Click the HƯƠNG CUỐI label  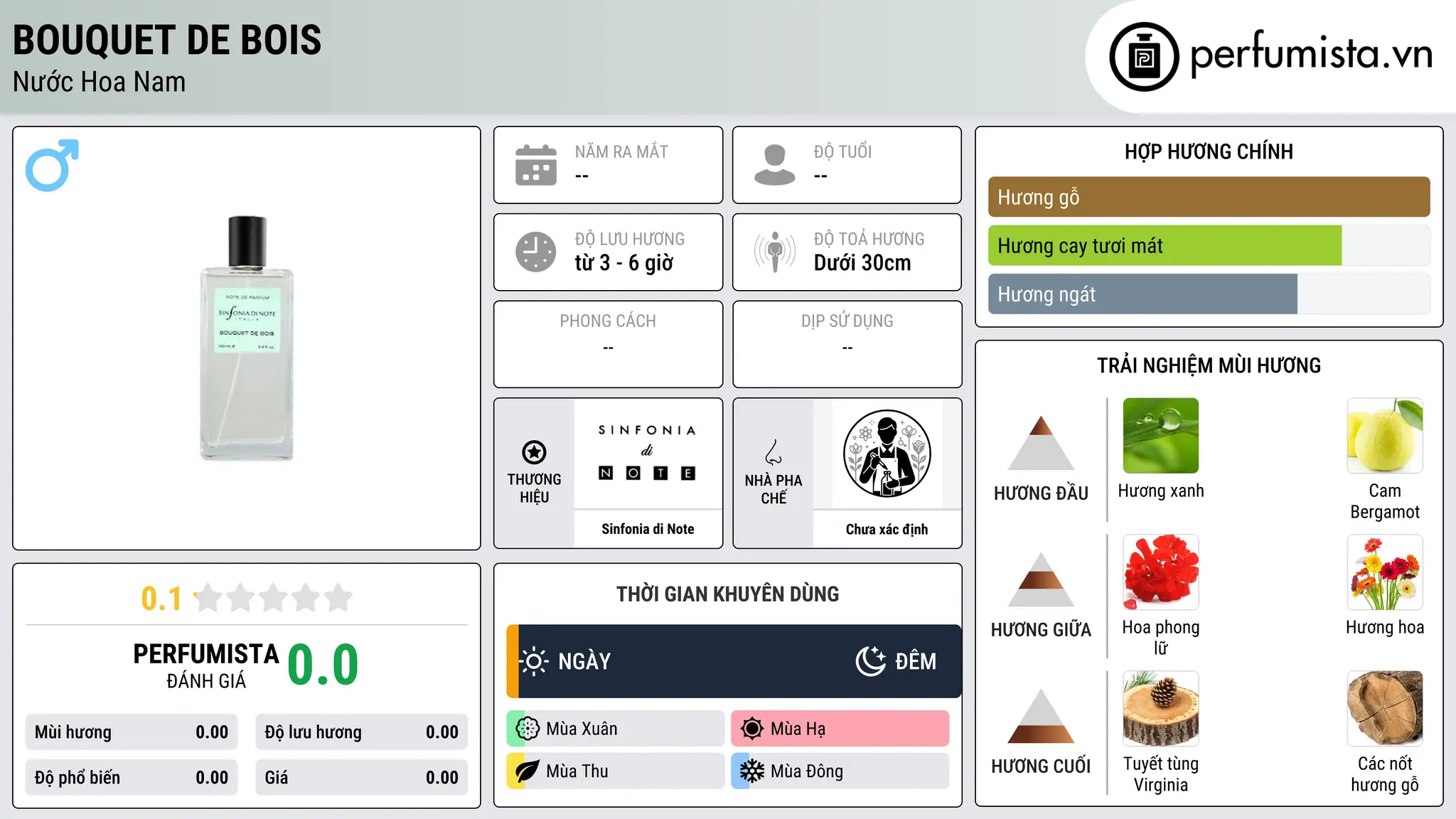coord(1041,766)
